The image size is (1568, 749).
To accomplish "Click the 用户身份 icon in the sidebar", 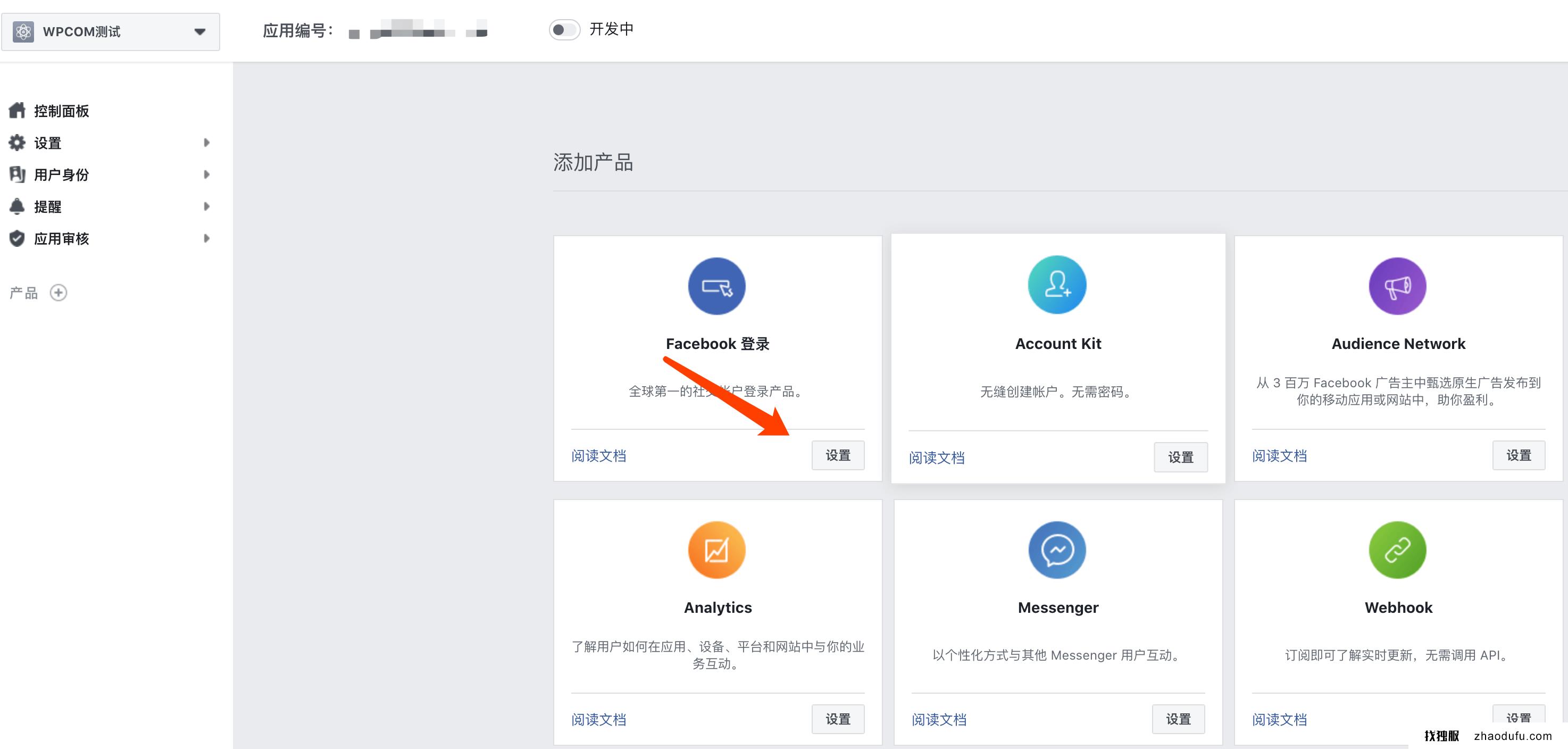I will (17, 174).
